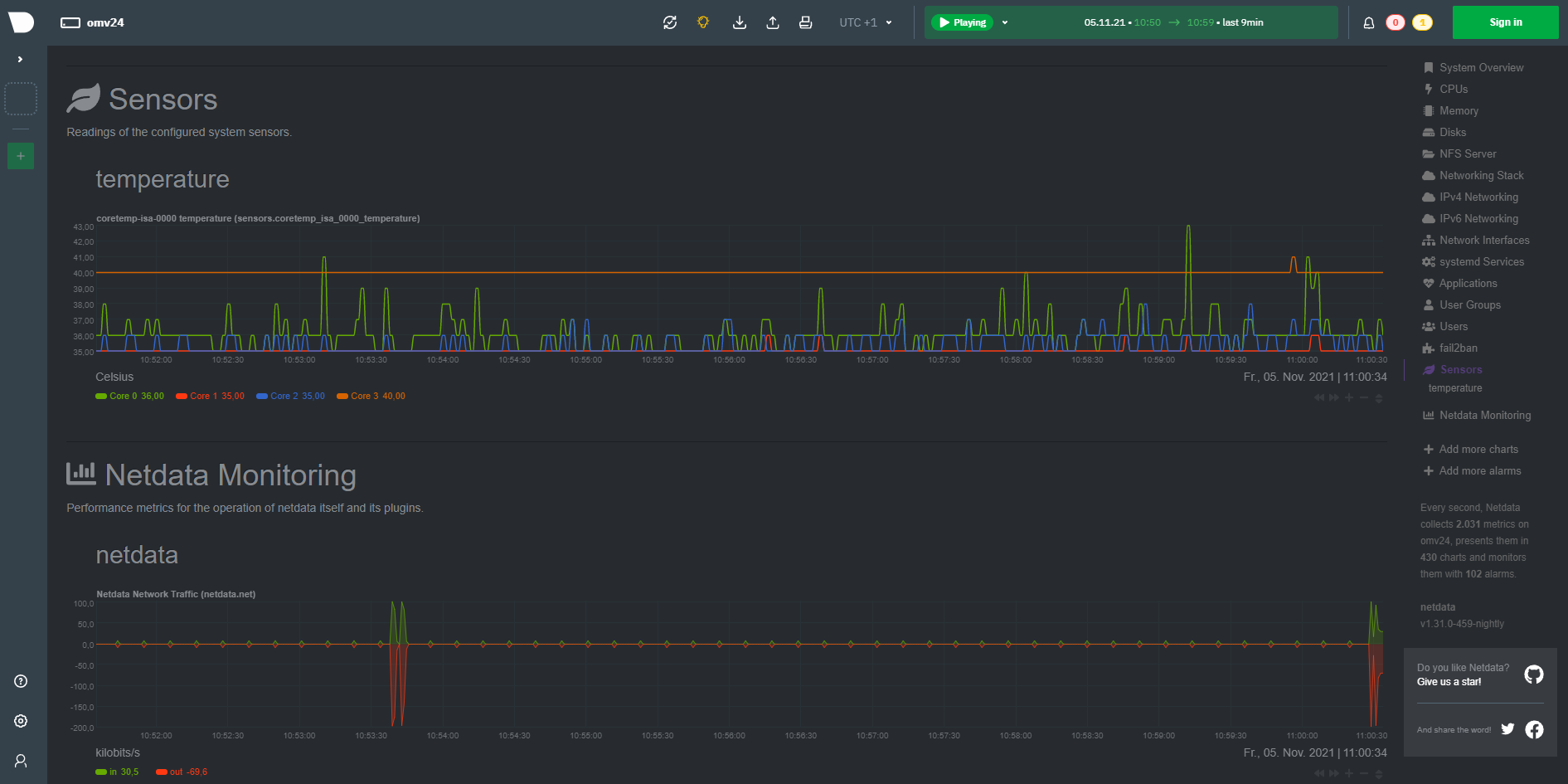Click the user profile icon
This screenshot has width=1568, height=784.
[x=21, y=761]
